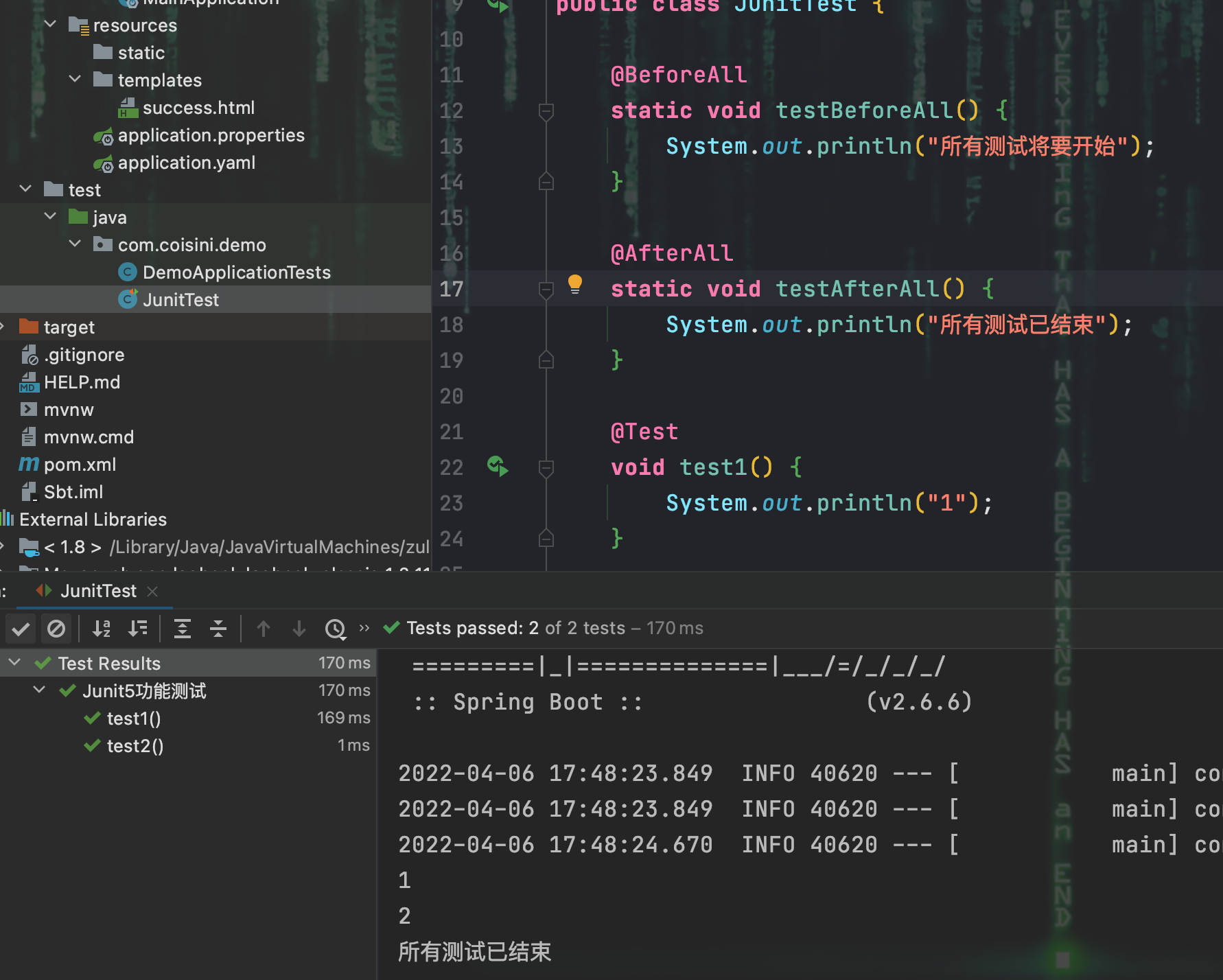The image size is (1223, 980).
Task: Select the static folder
Action: click(x=141, y=53)
